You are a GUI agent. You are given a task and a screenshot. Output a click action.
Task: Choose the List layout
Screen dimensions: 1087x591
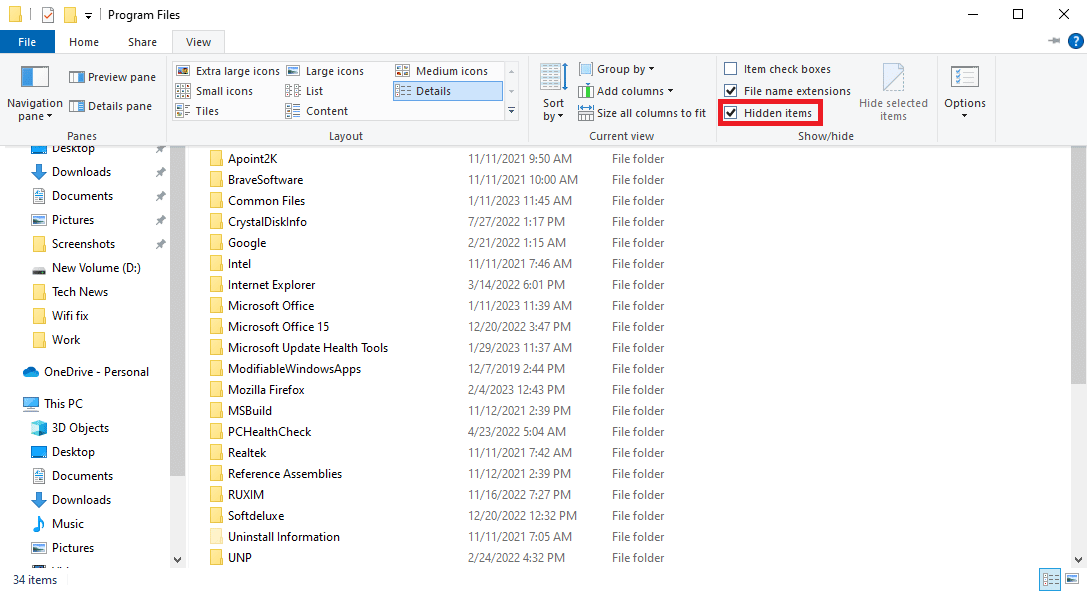(x=304, y=91)
